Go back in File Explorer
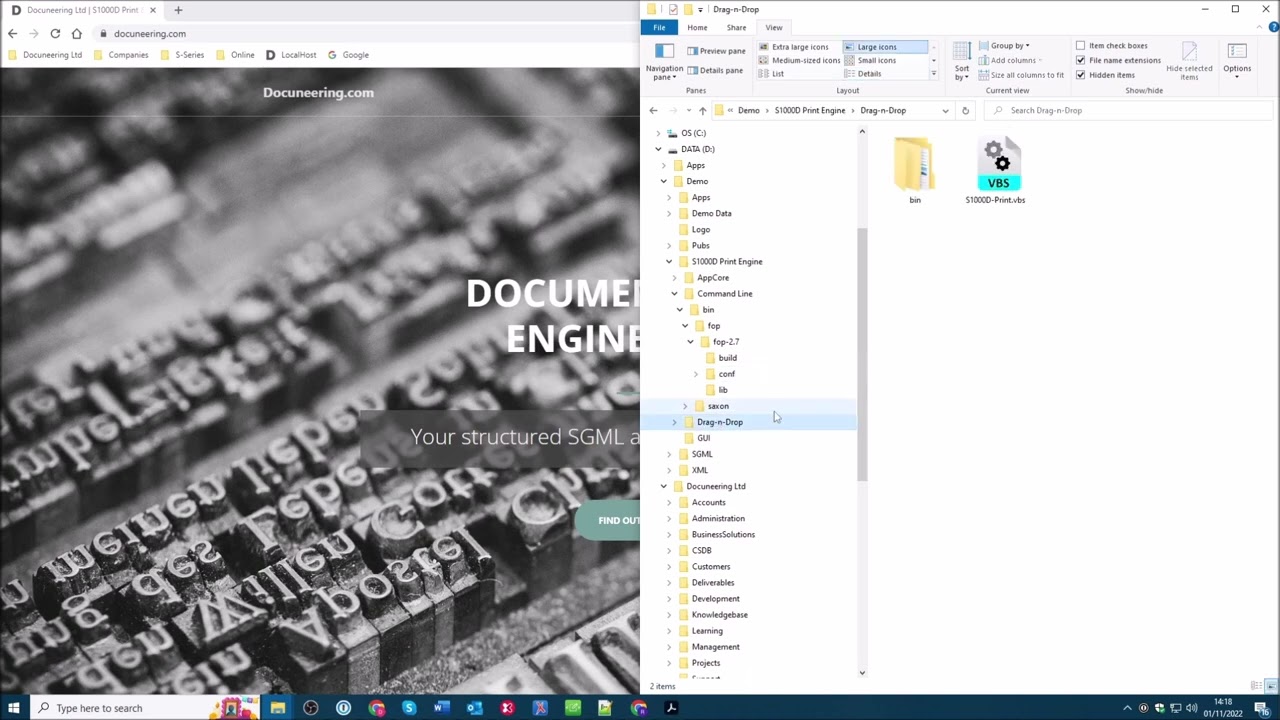The height and width of the screenshot is (720, 1280). [653, 111]
